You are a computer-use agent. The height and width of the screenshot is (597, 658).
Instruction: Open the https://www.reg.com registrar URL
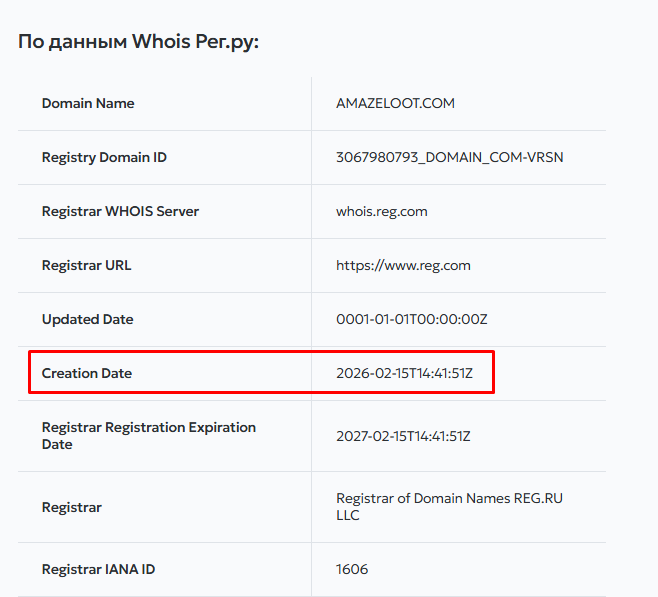[403, 266]
